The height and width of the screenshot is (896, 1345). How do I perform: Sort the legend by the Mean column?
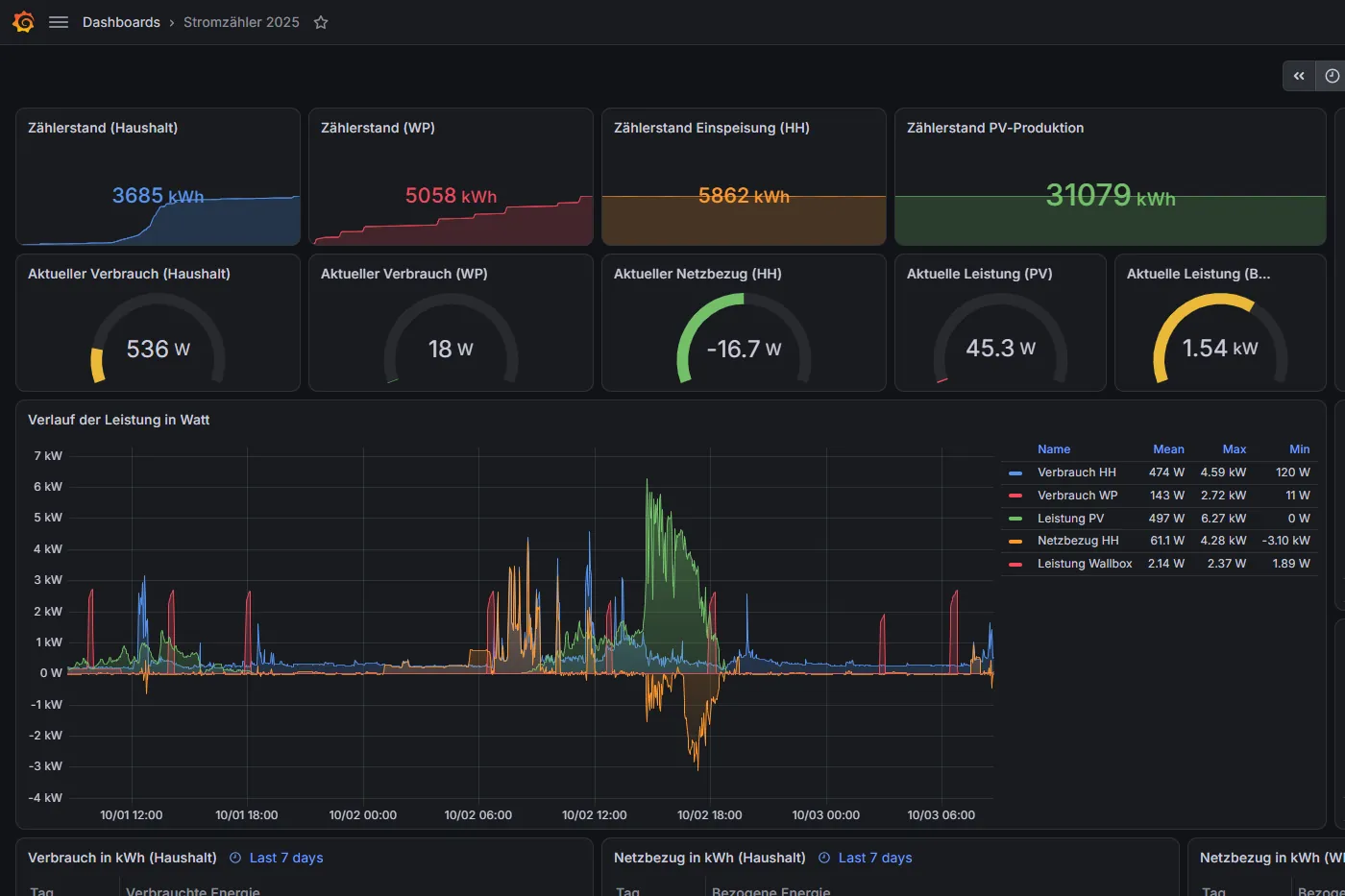coord(1168,449)
